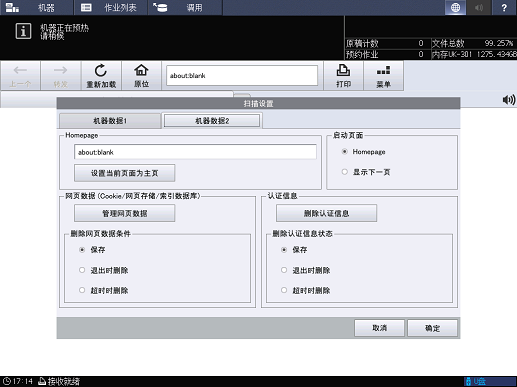Image resolution: width=517 pixels, height=387 pixels.
Task: Open the 机器 machine menu
Action: [x=37, y=7]
